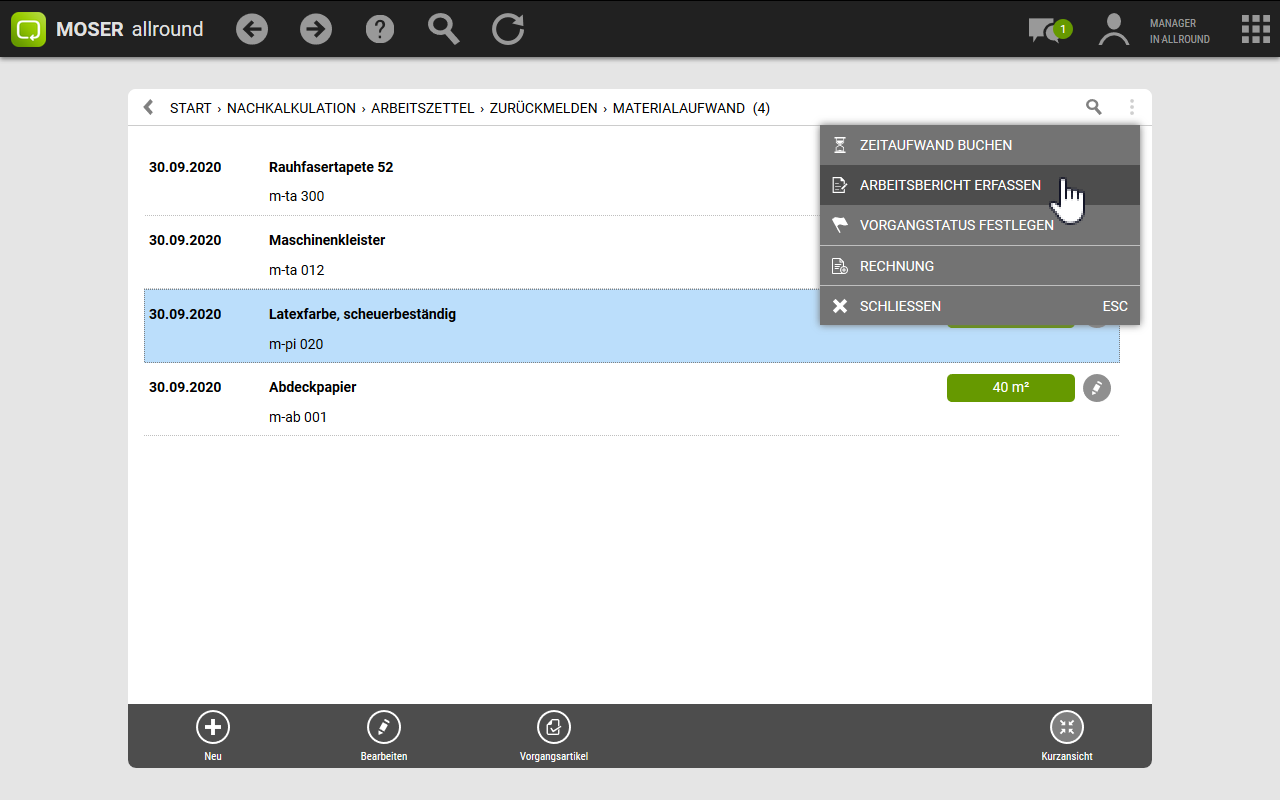Viewport: 1280px width, 800px height.
Task: Choose Vorgangstatus festlegen from menu
Action: [956, 225]
